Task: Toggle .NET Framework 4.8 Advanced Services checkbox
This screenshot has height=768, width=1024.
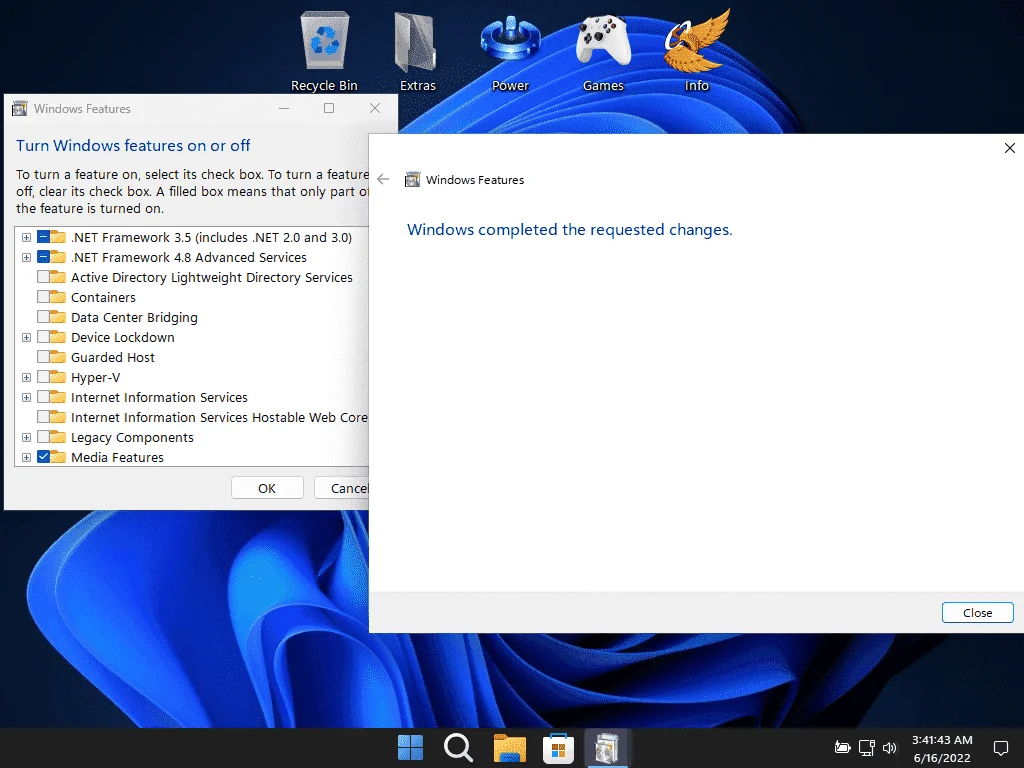Action: point(44,257)
